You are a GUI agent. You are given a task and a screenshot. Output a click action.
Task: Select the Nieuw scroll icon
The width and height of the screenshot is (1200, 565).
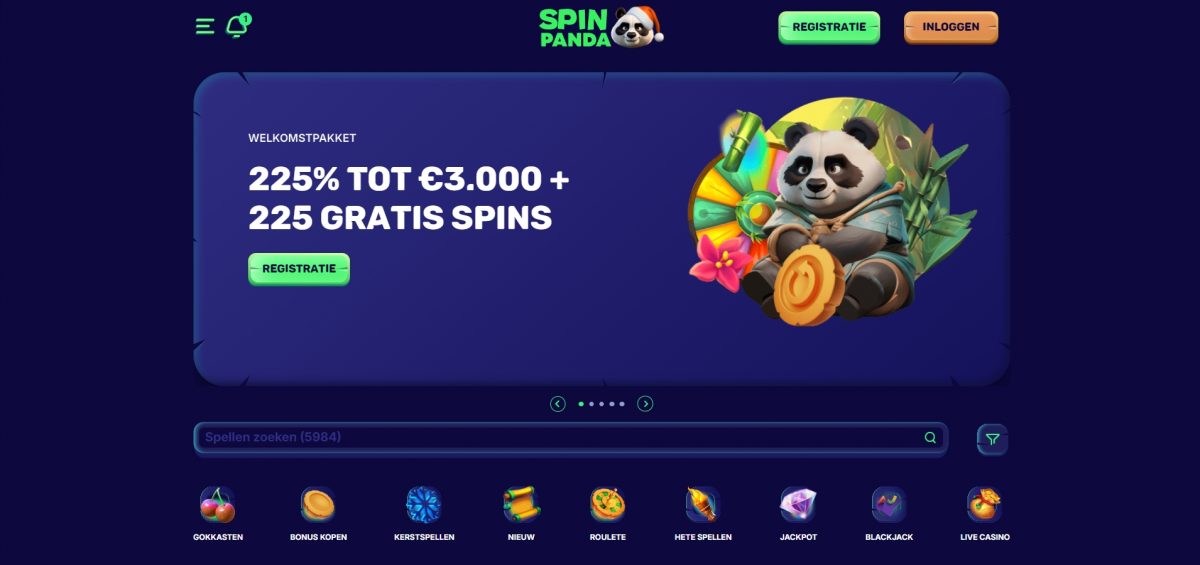coord(521,505)
